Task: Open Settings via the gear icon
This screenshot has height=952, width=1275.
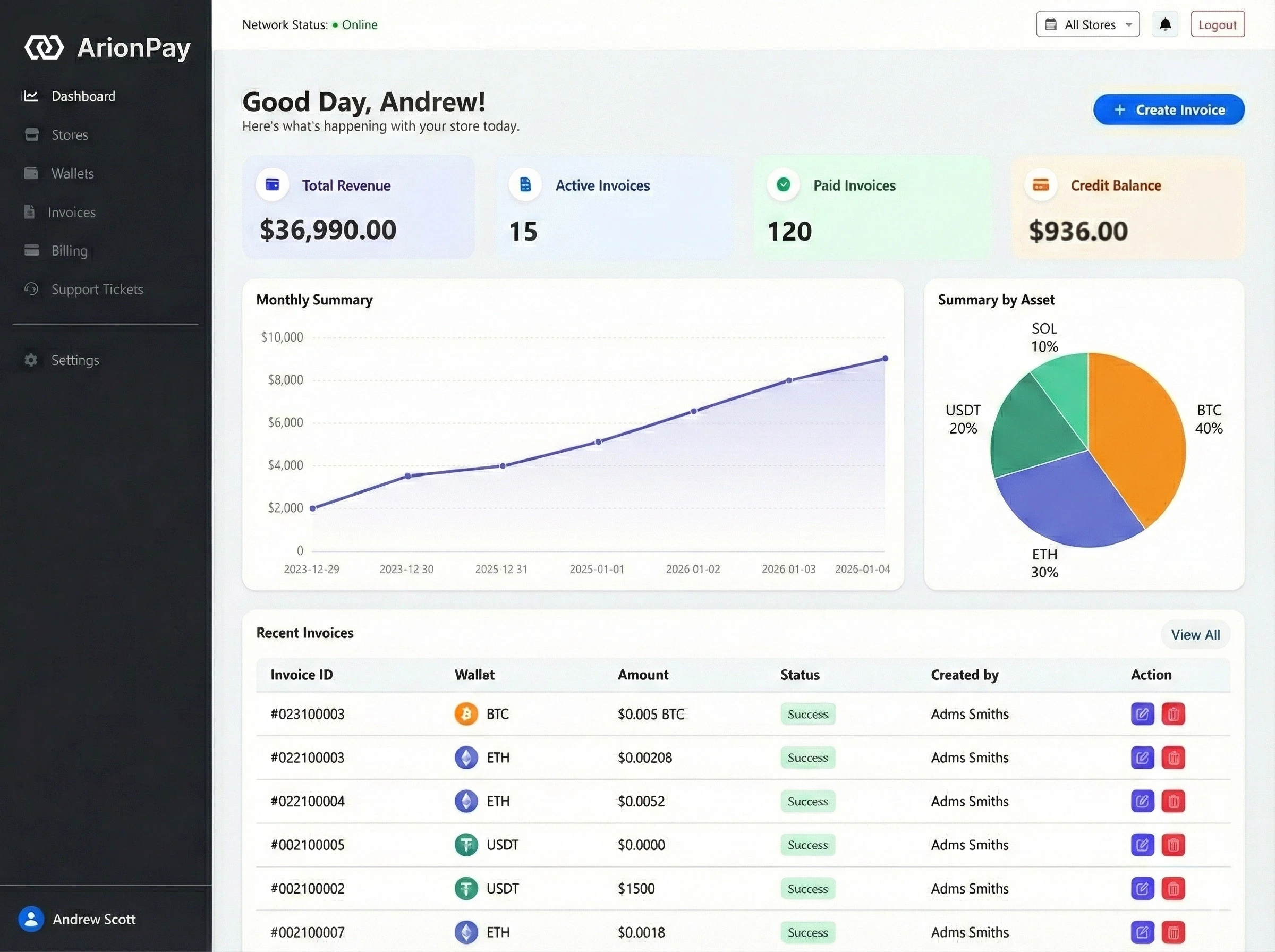Action: [30, 360]
